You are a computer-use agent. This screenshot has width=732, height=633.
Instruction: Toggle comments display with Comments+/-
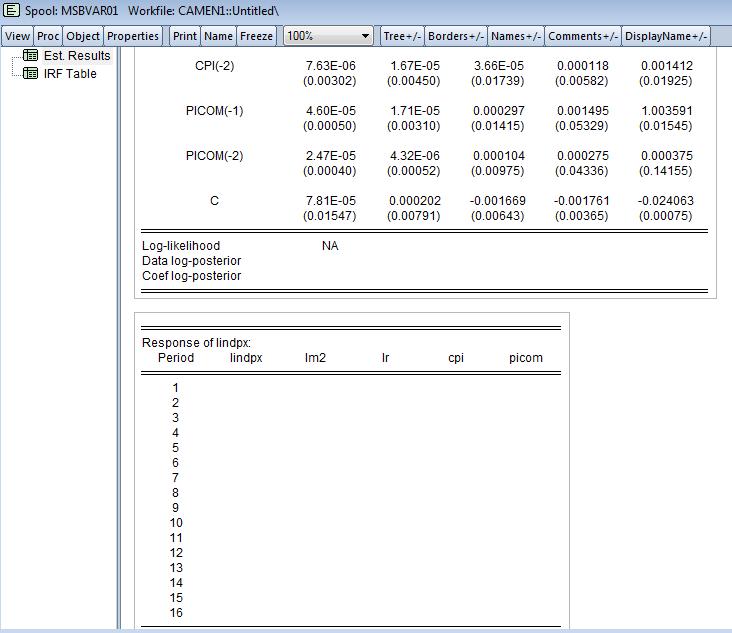coord(583,36)
